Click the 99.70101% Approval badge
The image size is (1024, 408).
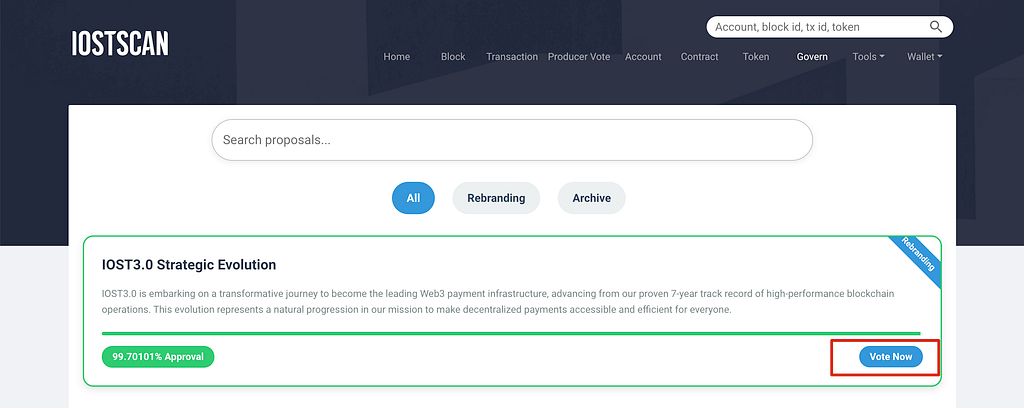pos(158,357)
